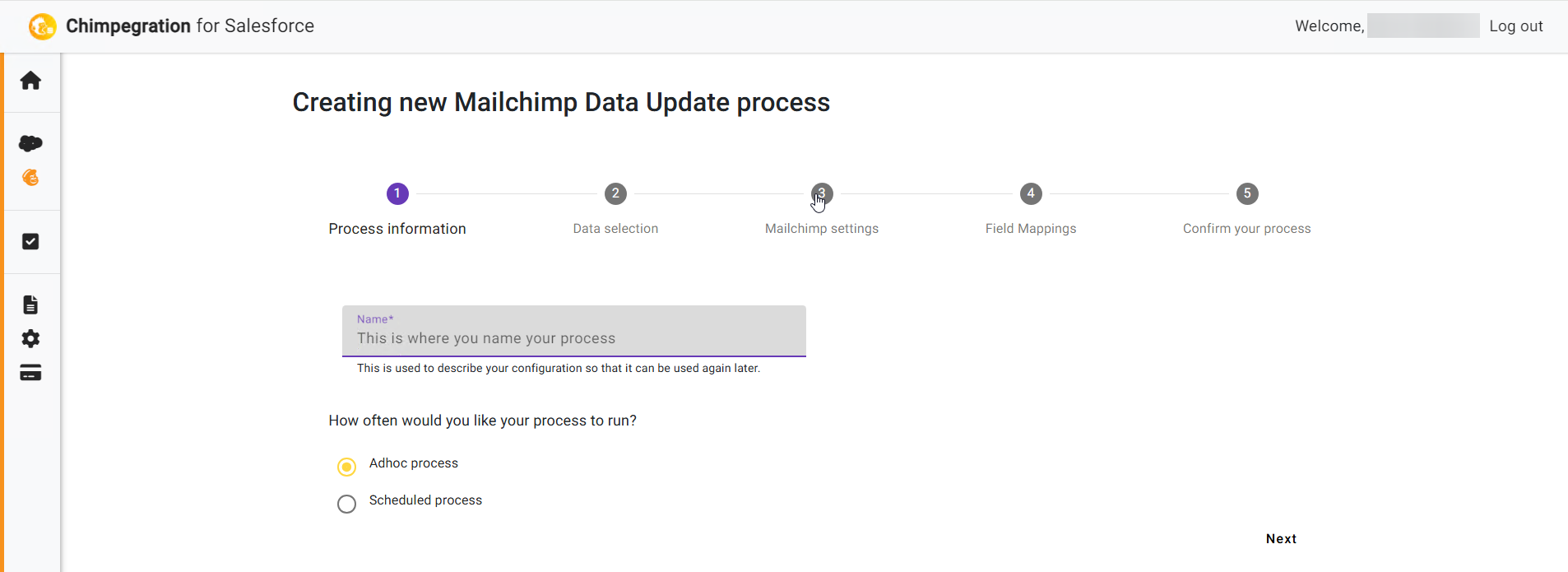Click the Chimpegration for Salesforce title
The image size is (1568, 572).
coord(190,26)
